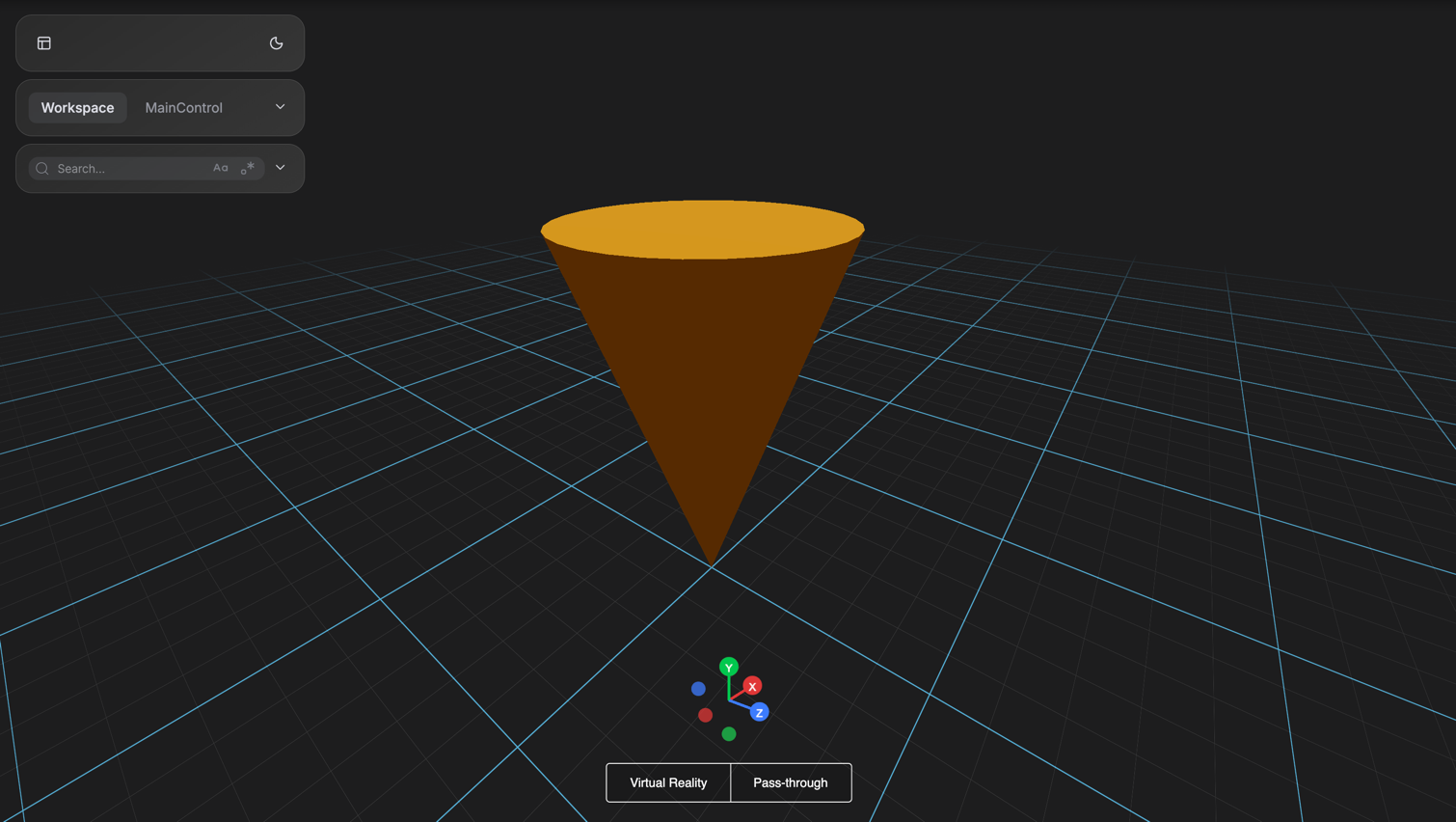Select the Workspace tab

point(77,107)
